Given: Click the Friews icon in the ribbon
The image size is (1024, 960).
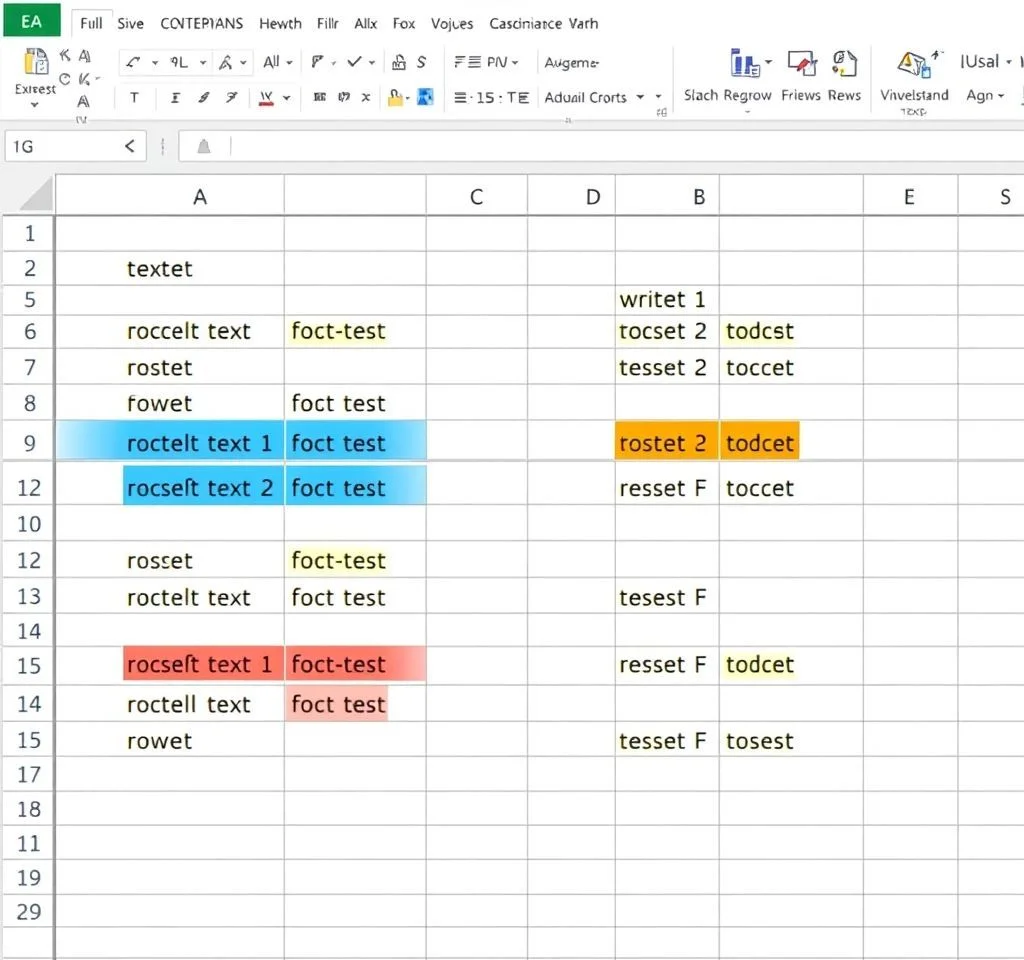Looking at the screenshot, I should coord(801,64).
